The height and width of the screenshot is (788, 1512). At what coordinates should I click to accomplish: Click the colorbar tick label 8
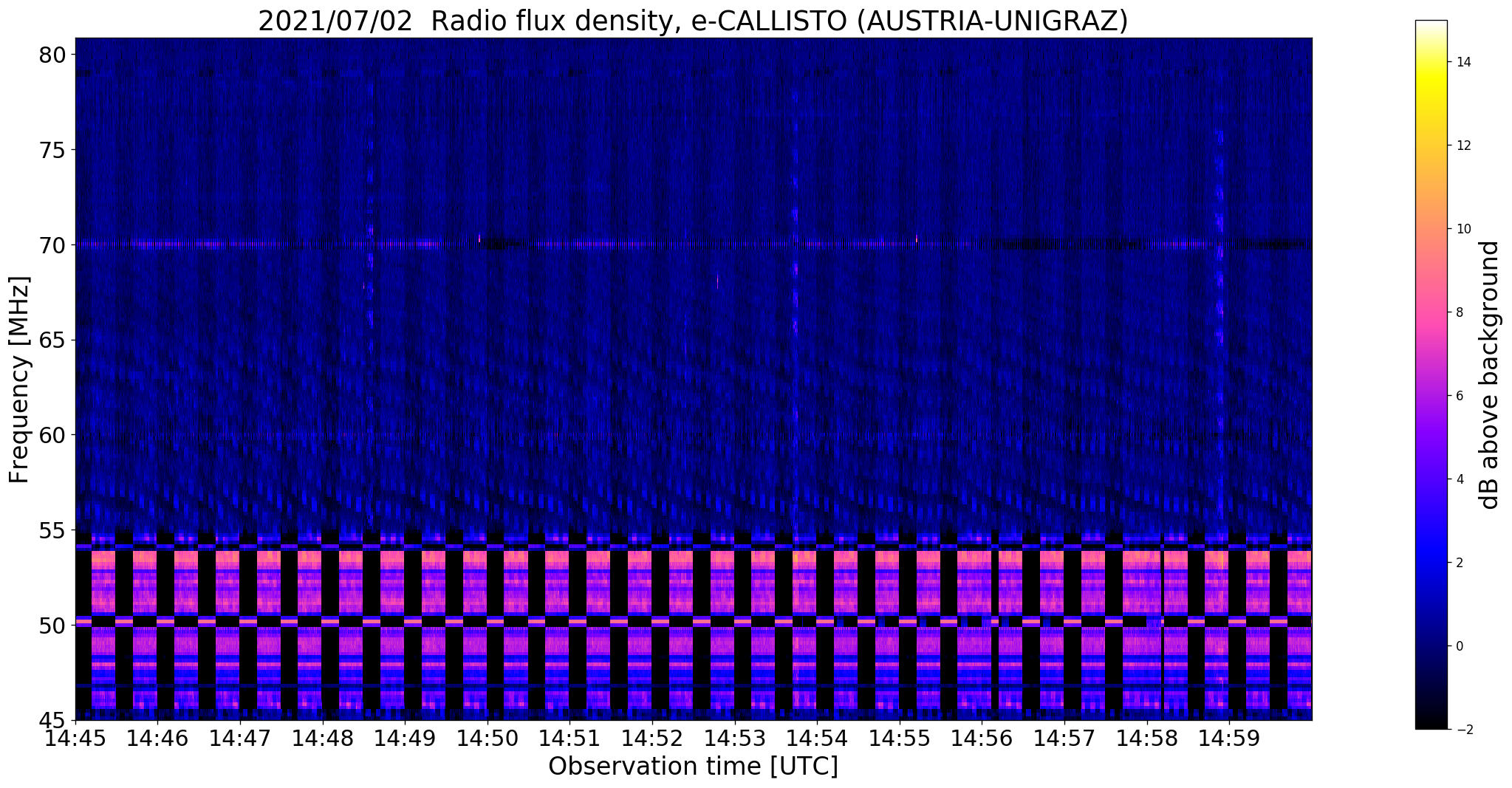[1459, 312]
